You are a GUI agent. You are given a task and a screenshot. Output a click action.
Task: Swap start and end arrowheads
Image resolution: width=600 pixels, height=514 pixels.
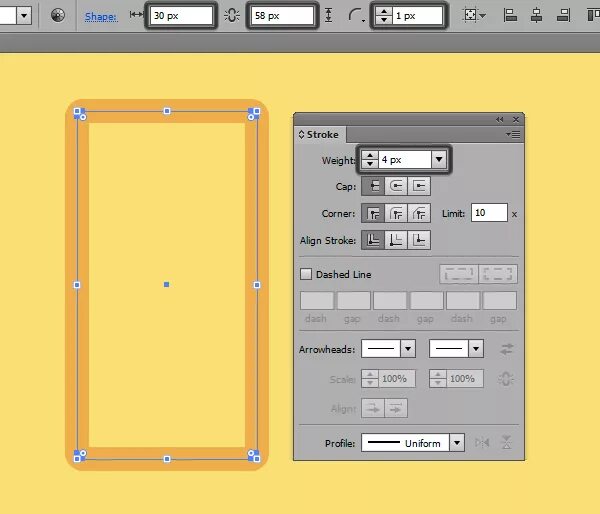507,349
